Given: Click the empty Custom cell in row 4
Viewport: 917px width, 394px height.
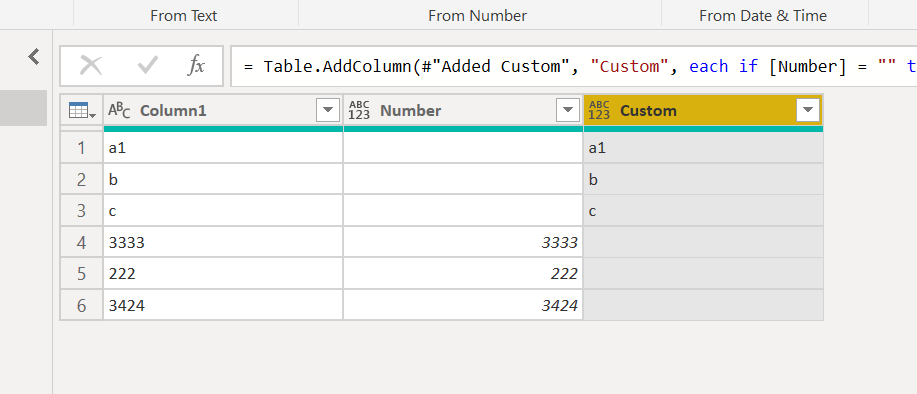Looking at the screenshot, I should coord(704,242).
